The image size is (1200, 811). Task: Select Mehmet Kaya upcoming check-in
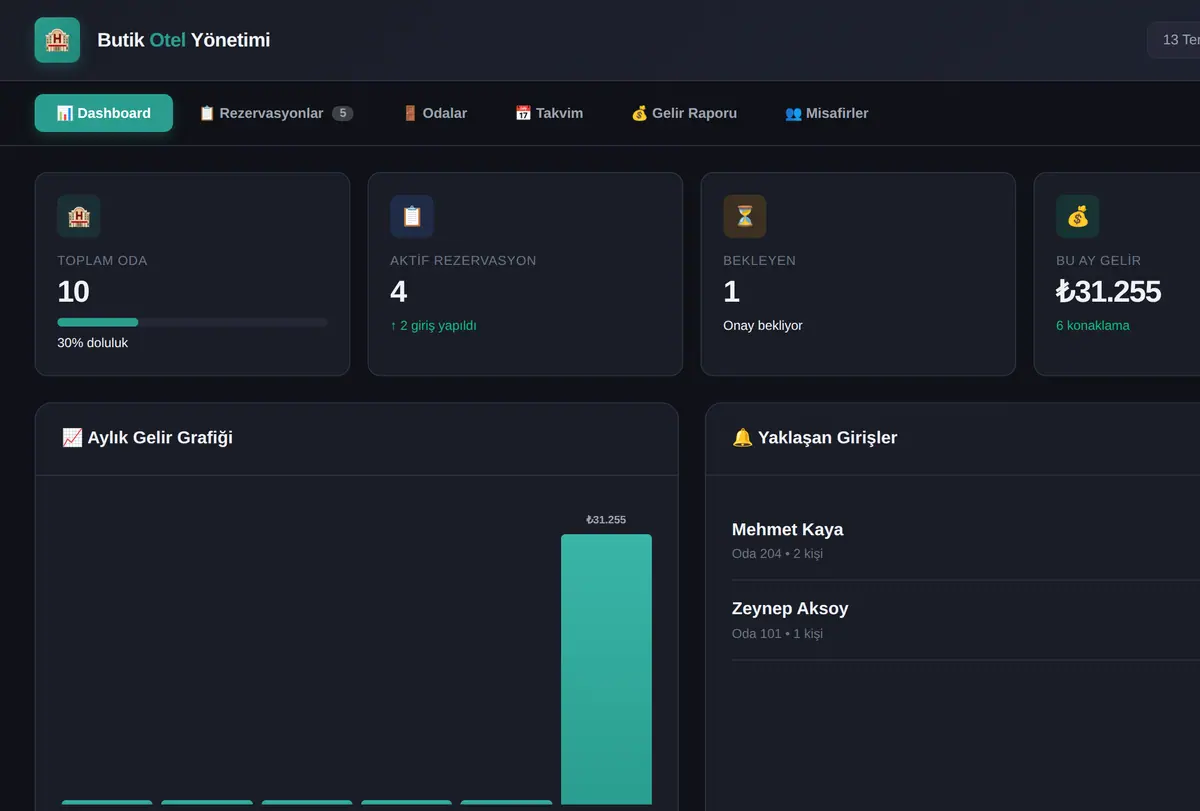(966, 540)
